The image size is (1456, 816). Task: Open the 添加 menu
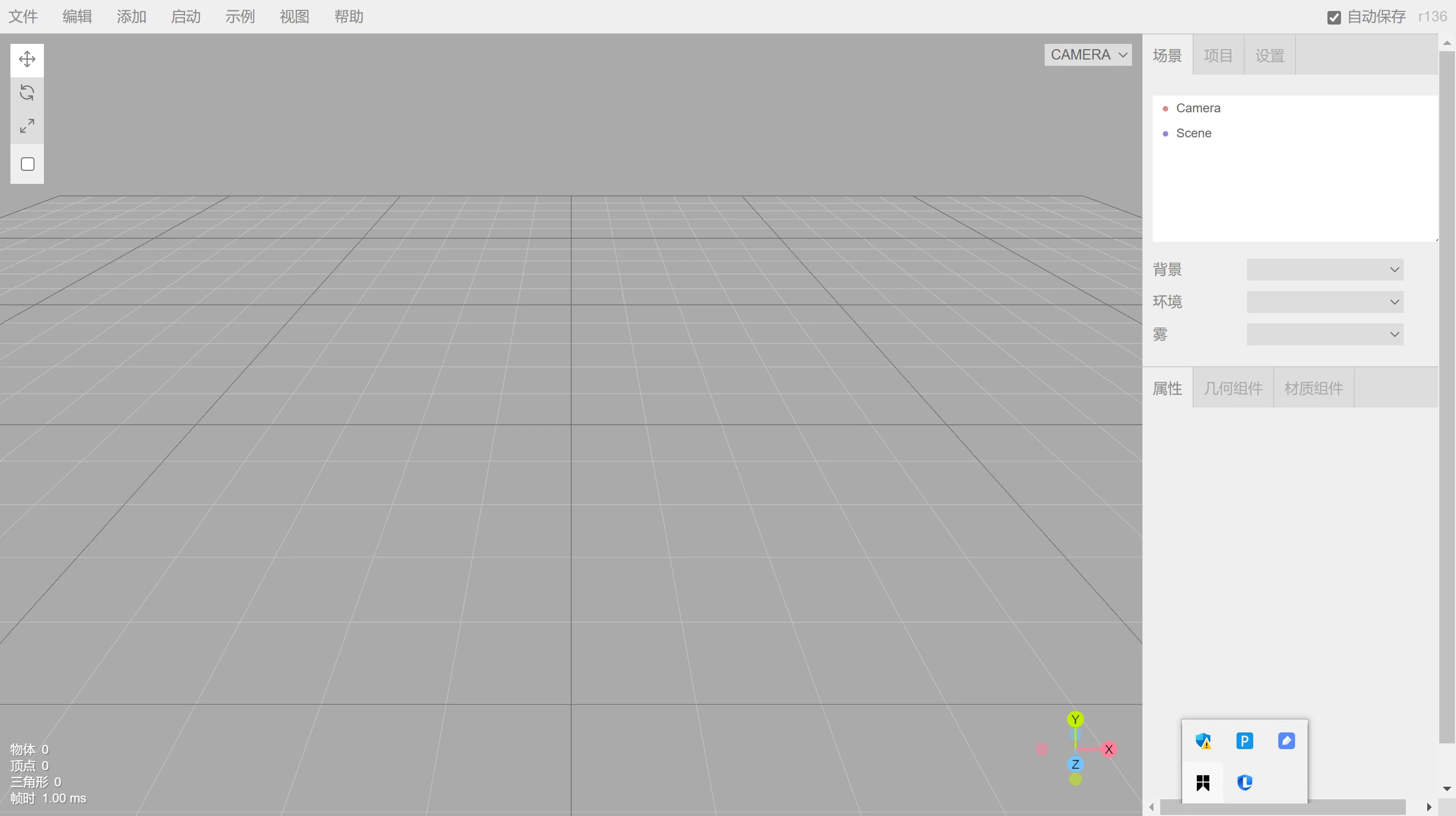click(131, 17)
